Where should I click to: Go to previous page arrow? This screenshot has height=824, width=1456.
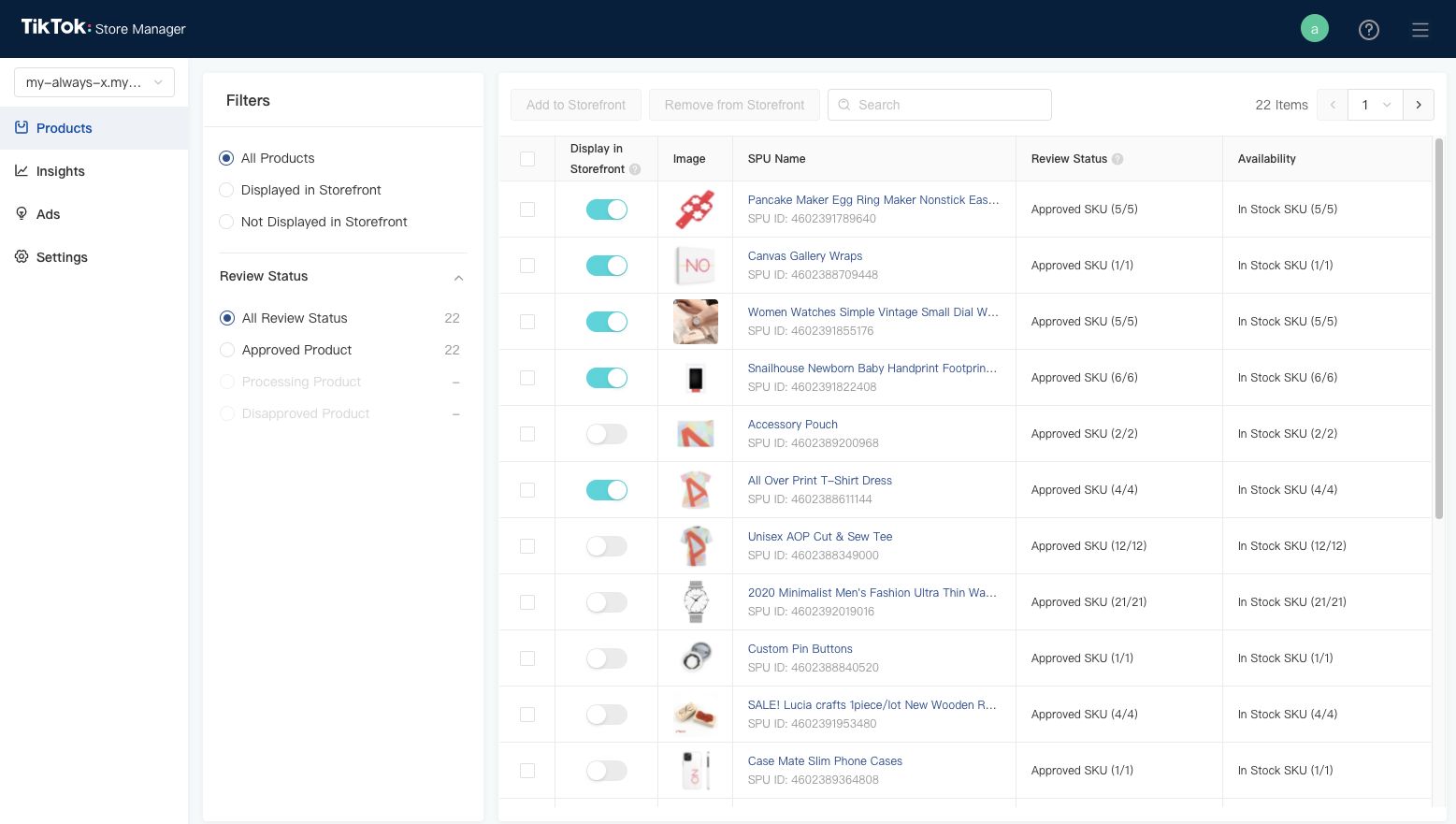tap(1333, 105)
